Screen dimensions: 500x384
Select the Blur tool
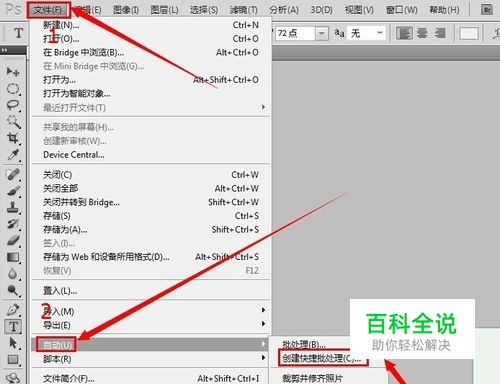13,274
